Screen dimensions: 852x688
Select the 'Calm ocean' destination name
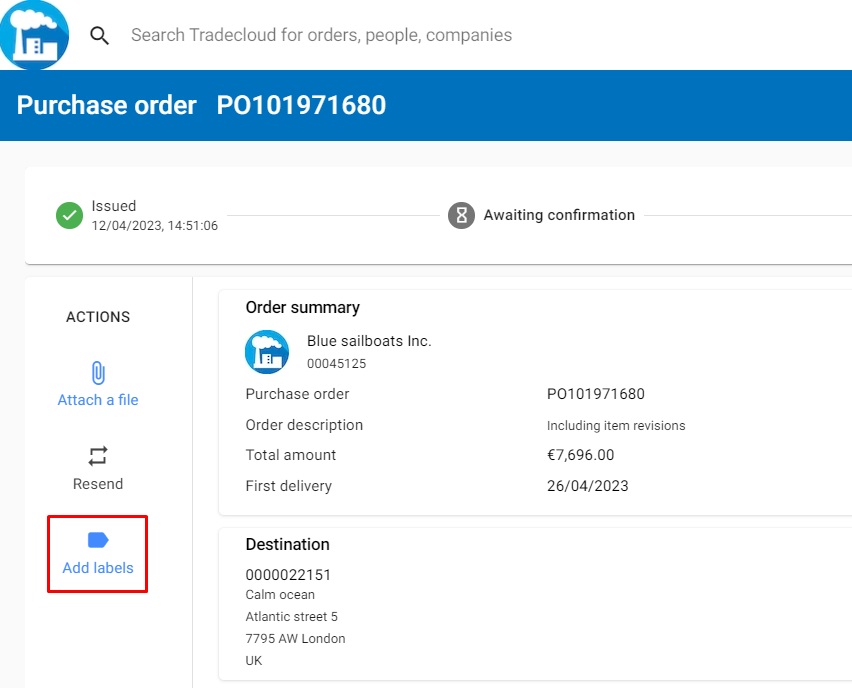tap(280, 595)
